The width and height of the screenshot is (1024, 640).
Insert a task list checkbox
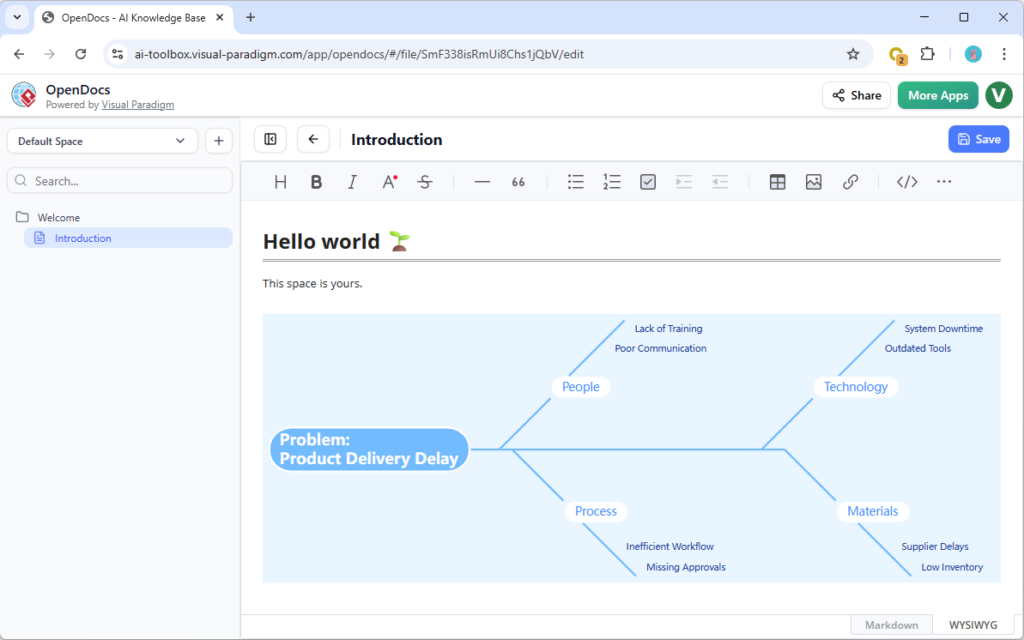(x=647, y=181)
